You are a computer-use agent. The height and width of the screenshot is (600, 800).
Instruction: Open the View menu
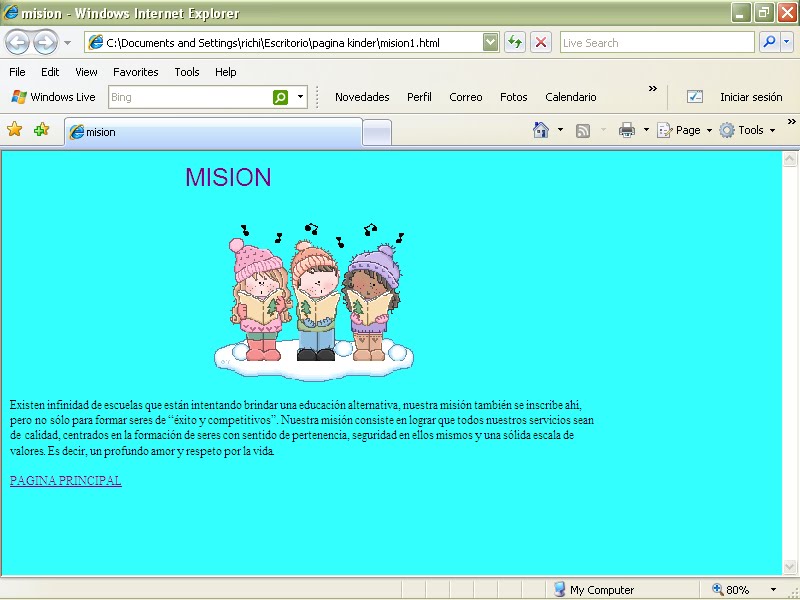[86, 72]
